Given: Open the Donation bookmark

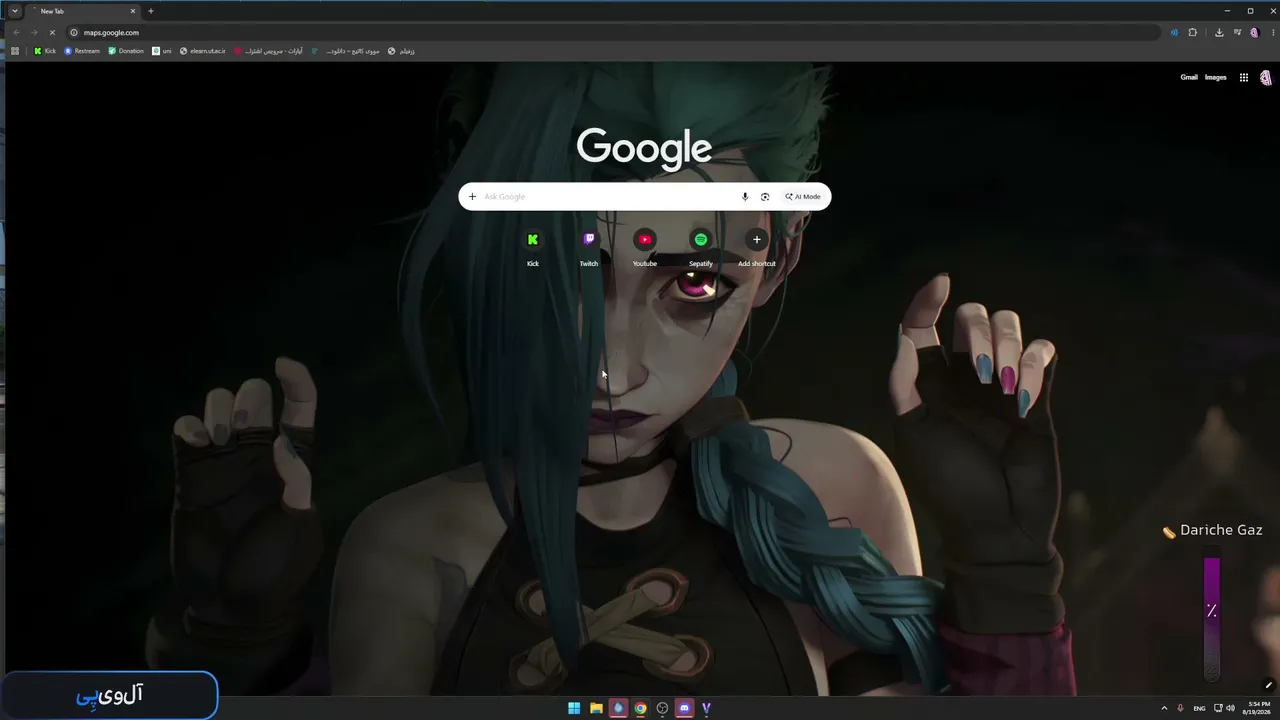Looking at the screenshot, I should (x=126, y=51).
